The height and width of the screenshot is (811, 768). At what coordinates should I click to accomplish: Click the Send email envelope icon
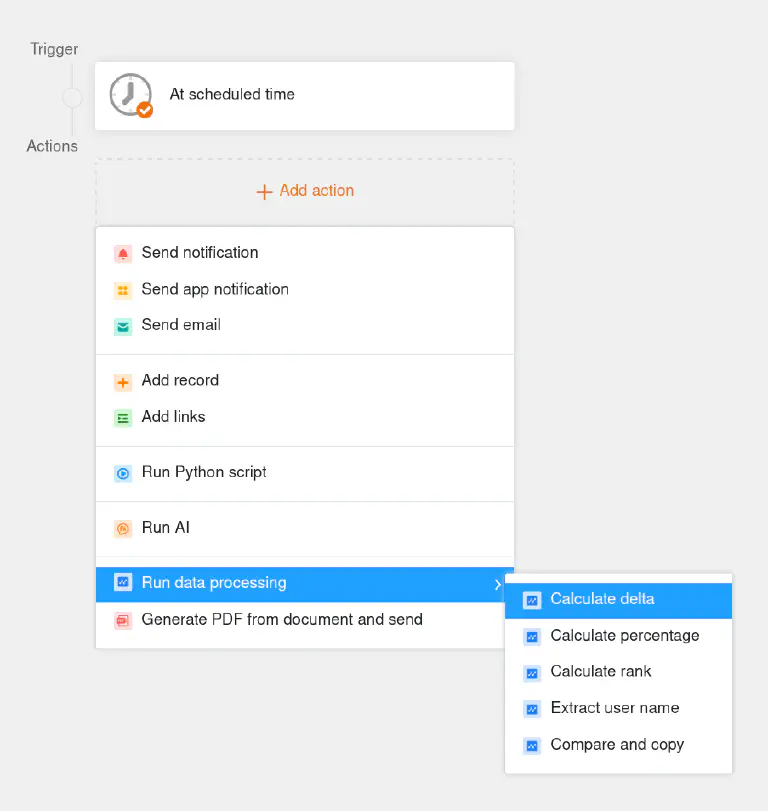click(x=124, y=325)
